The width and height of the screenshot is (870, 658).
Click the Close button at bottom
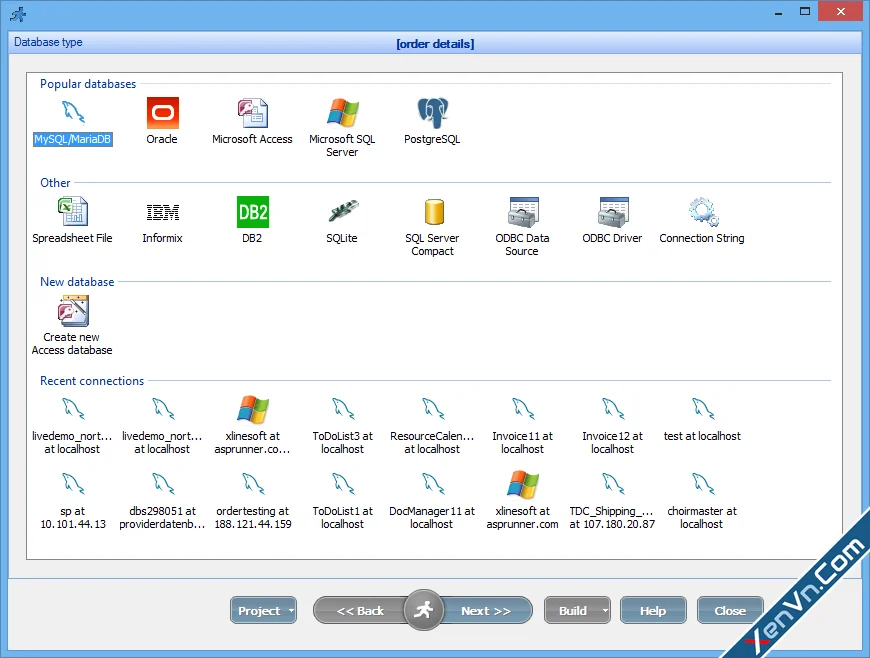[730, 610]
